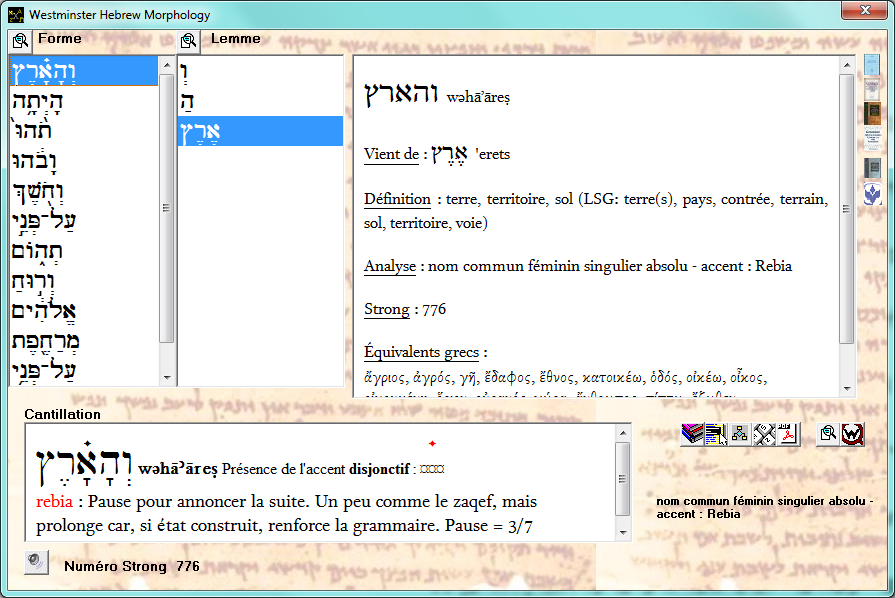Select the form וְהָאָרֶץ in the Forme list
Image resolution: width=895 pixels, height=598 pixels.
pyautogui.click(x=84, y=71)
